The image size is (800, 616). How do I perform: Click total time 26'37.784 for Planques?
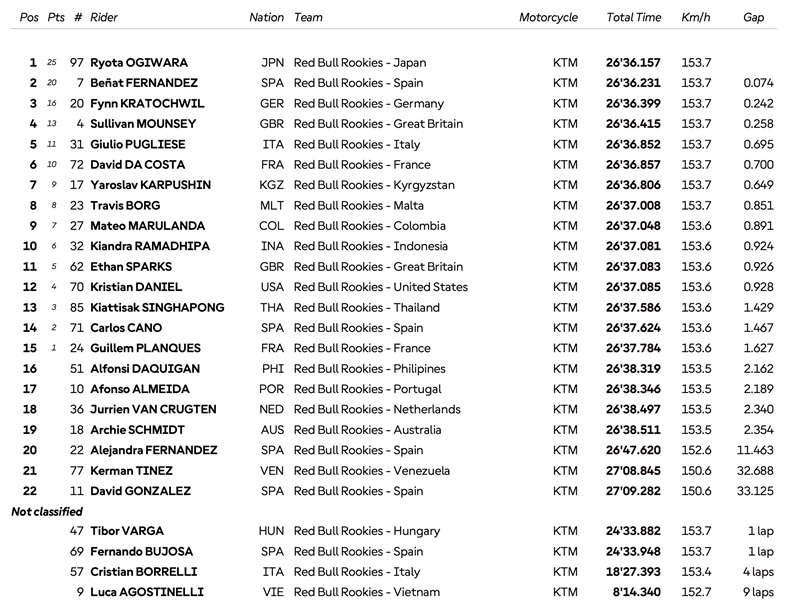pyautogui.click(x=633, y=348)
